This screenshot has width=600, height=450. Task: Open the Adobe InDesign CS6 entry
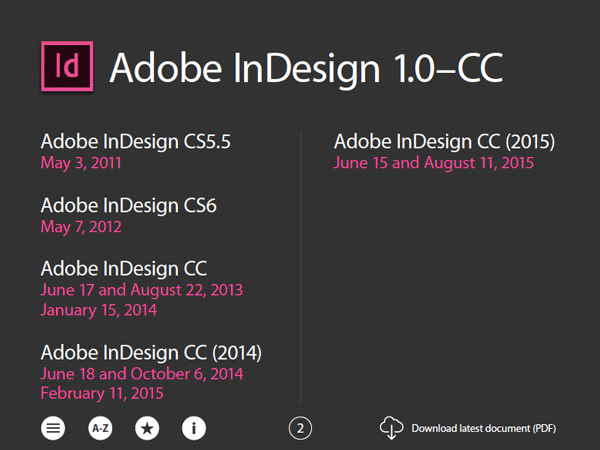(129, 205)
